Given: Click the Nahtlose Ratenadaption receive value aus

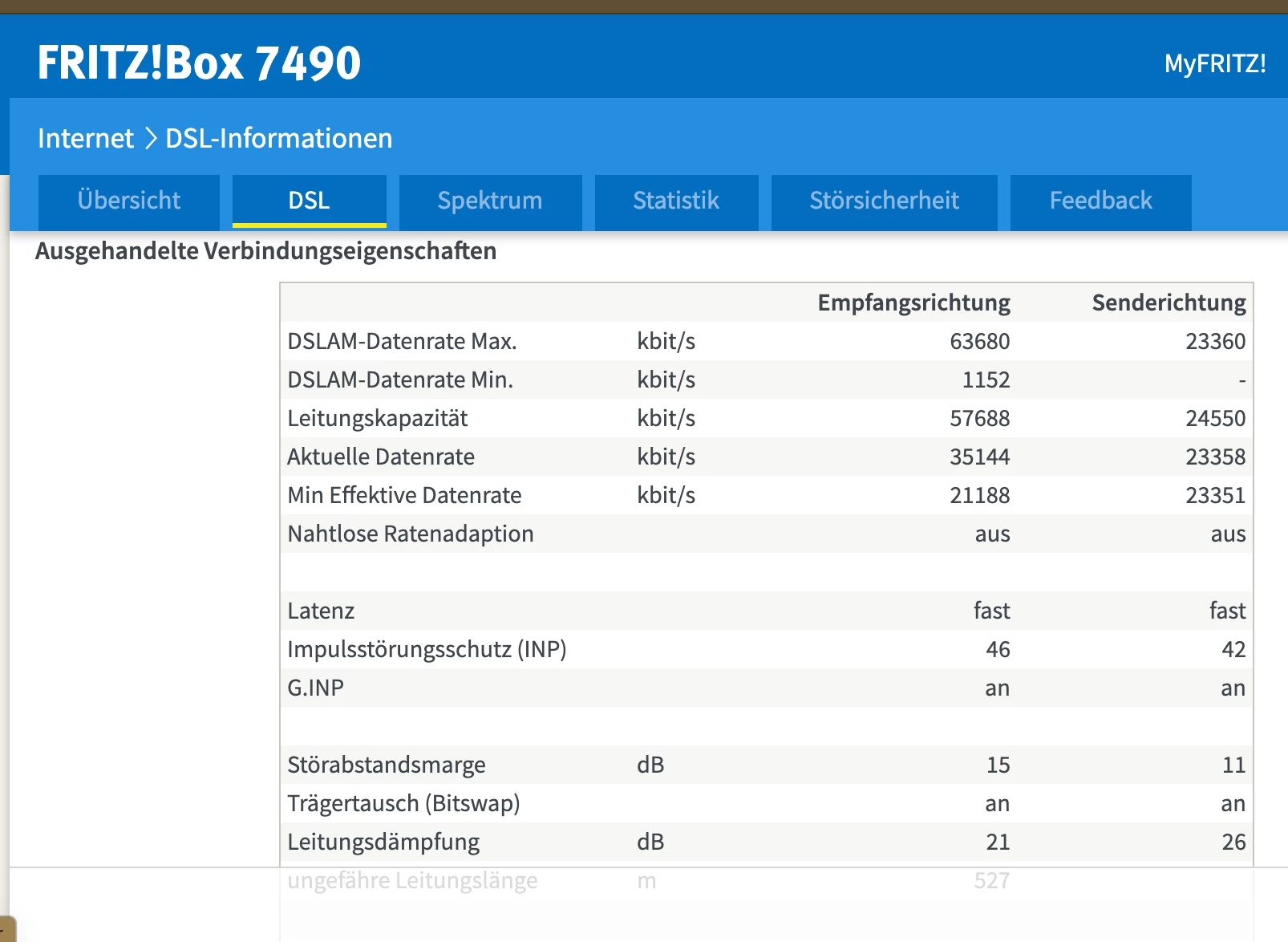Looking at the screenshot, I should click(993, 534).
